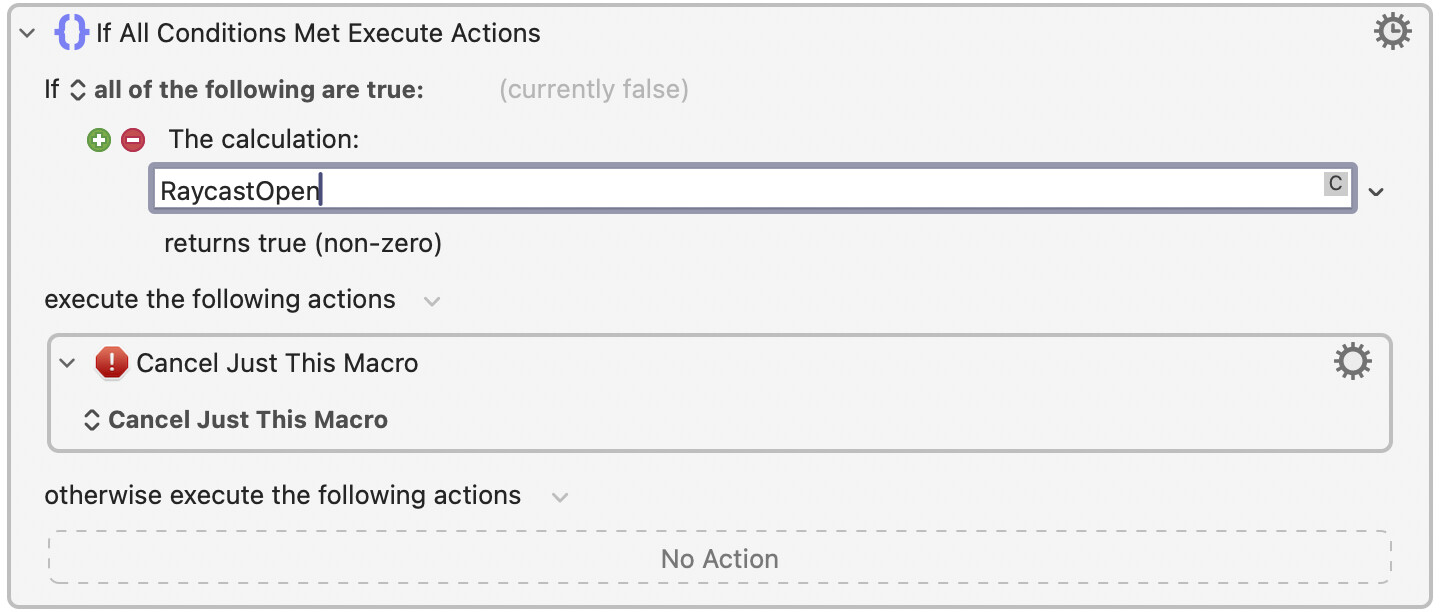Select the If All Conditions Met title
The height and width of the screenshot is (612, 1442).
pyautogui.click(x=318, y=33)
